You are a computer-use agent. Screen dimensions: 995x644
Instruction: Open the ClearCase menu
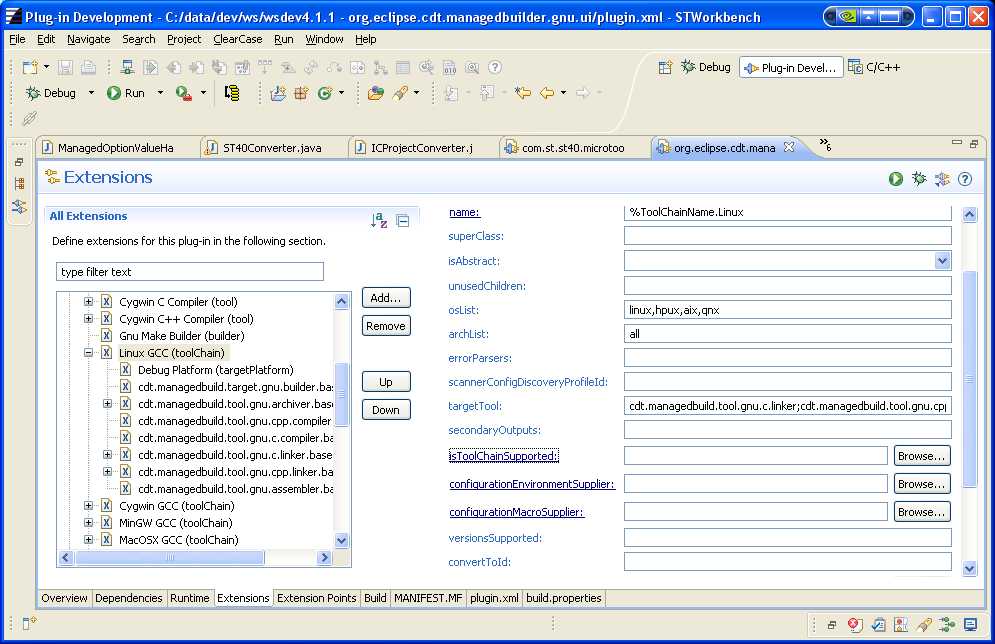[x=238, y=39]
